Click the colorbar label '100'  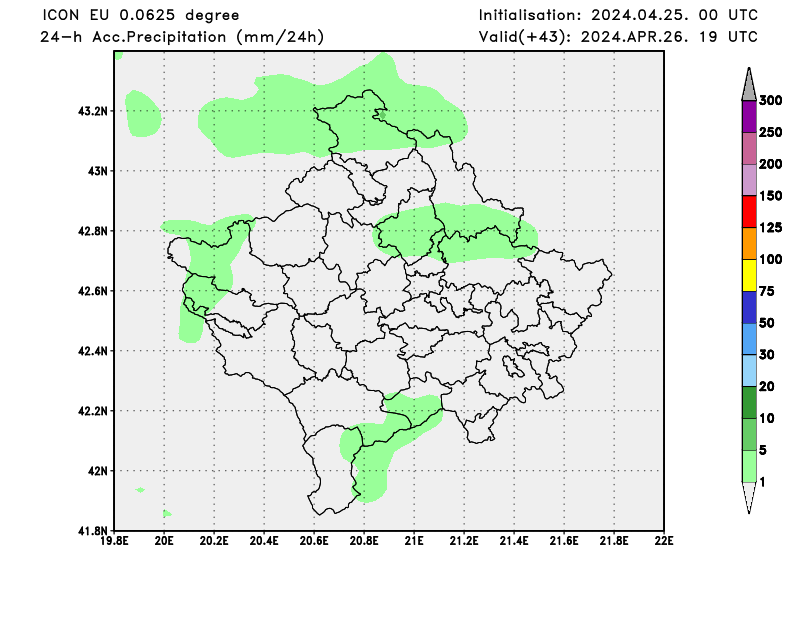click(x=770, y=260)
